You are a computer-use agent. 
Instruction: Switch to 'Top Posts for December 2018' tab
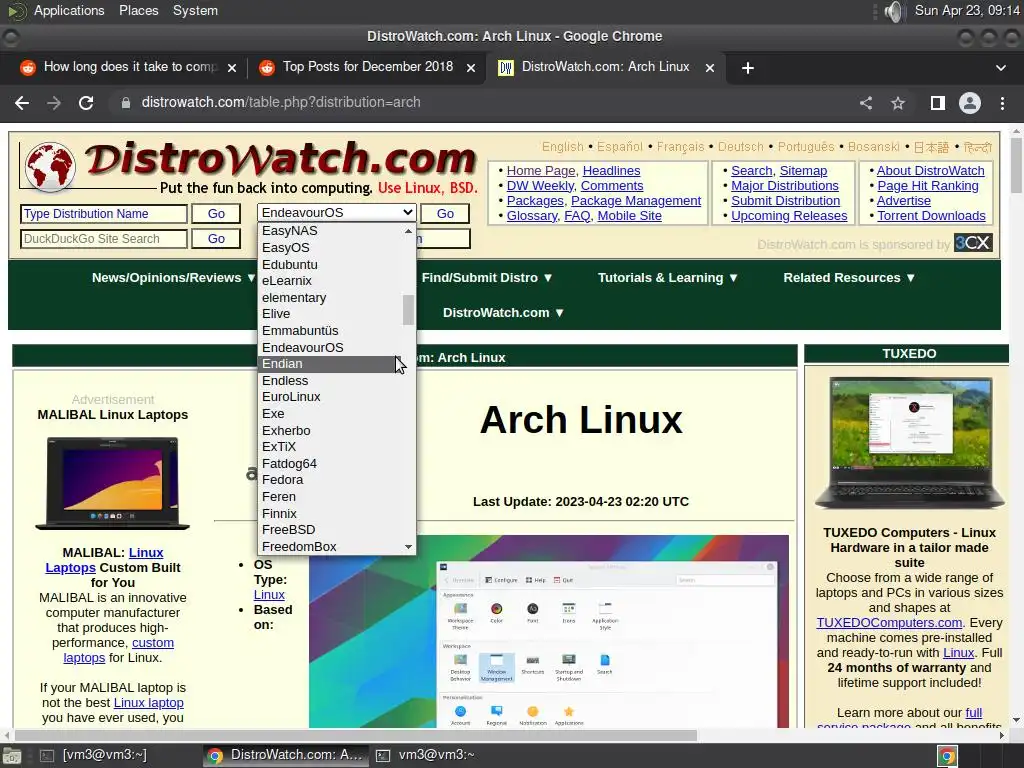(x=368, y=67)
